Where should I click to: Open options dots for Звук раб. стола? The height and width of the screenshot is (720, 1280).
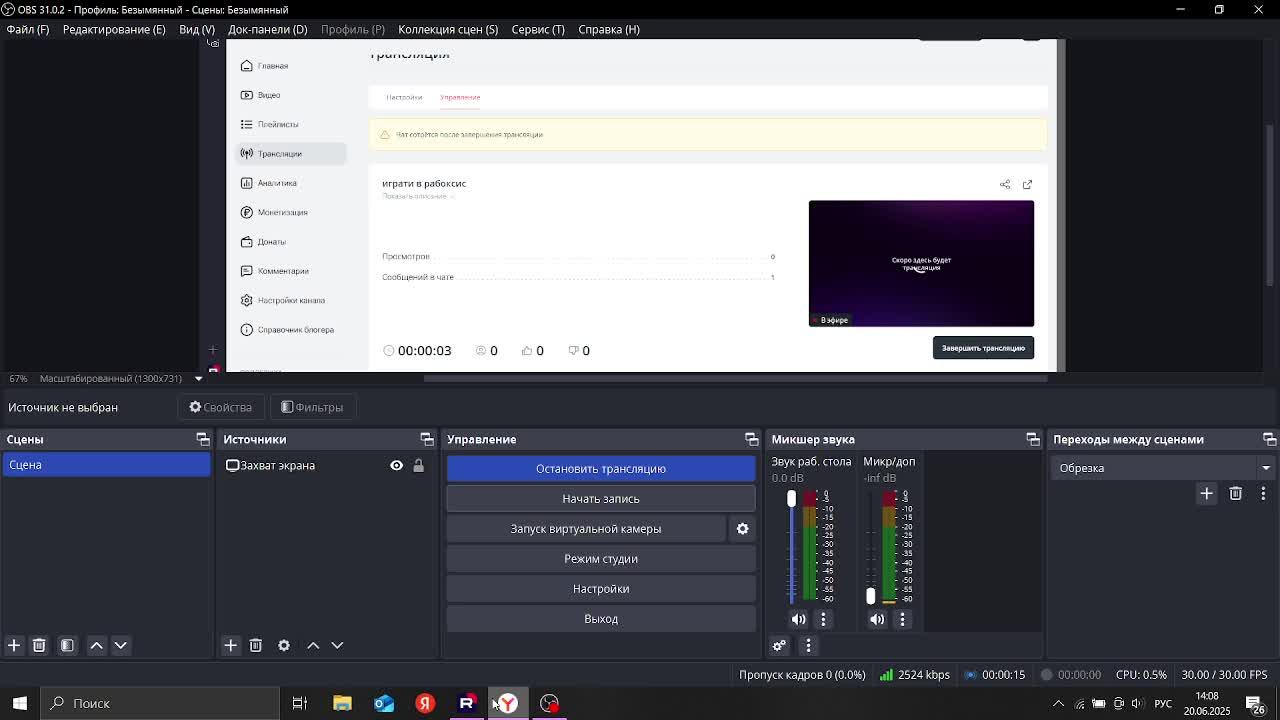823,619
